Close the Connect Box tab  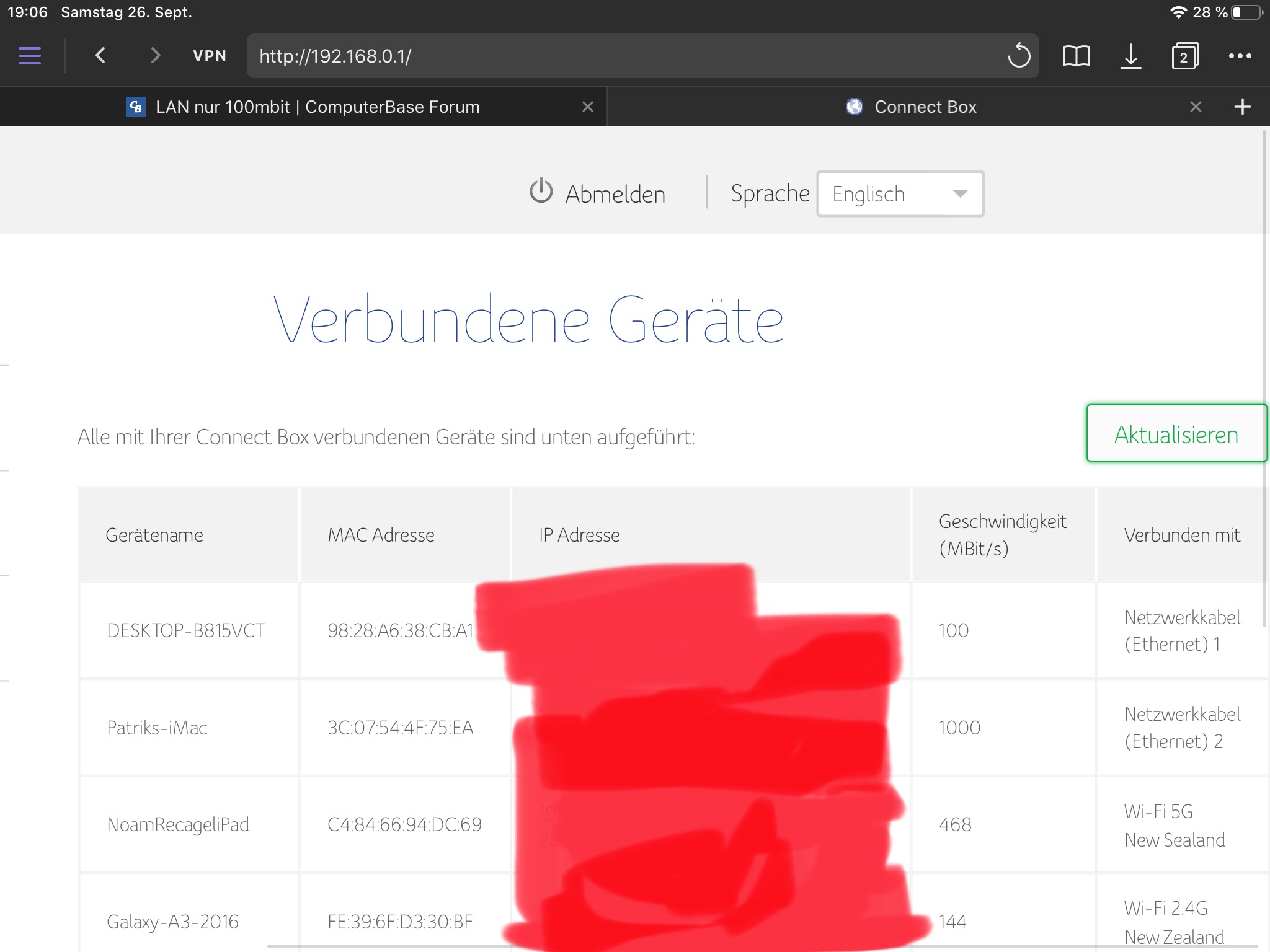point(1196,107)
